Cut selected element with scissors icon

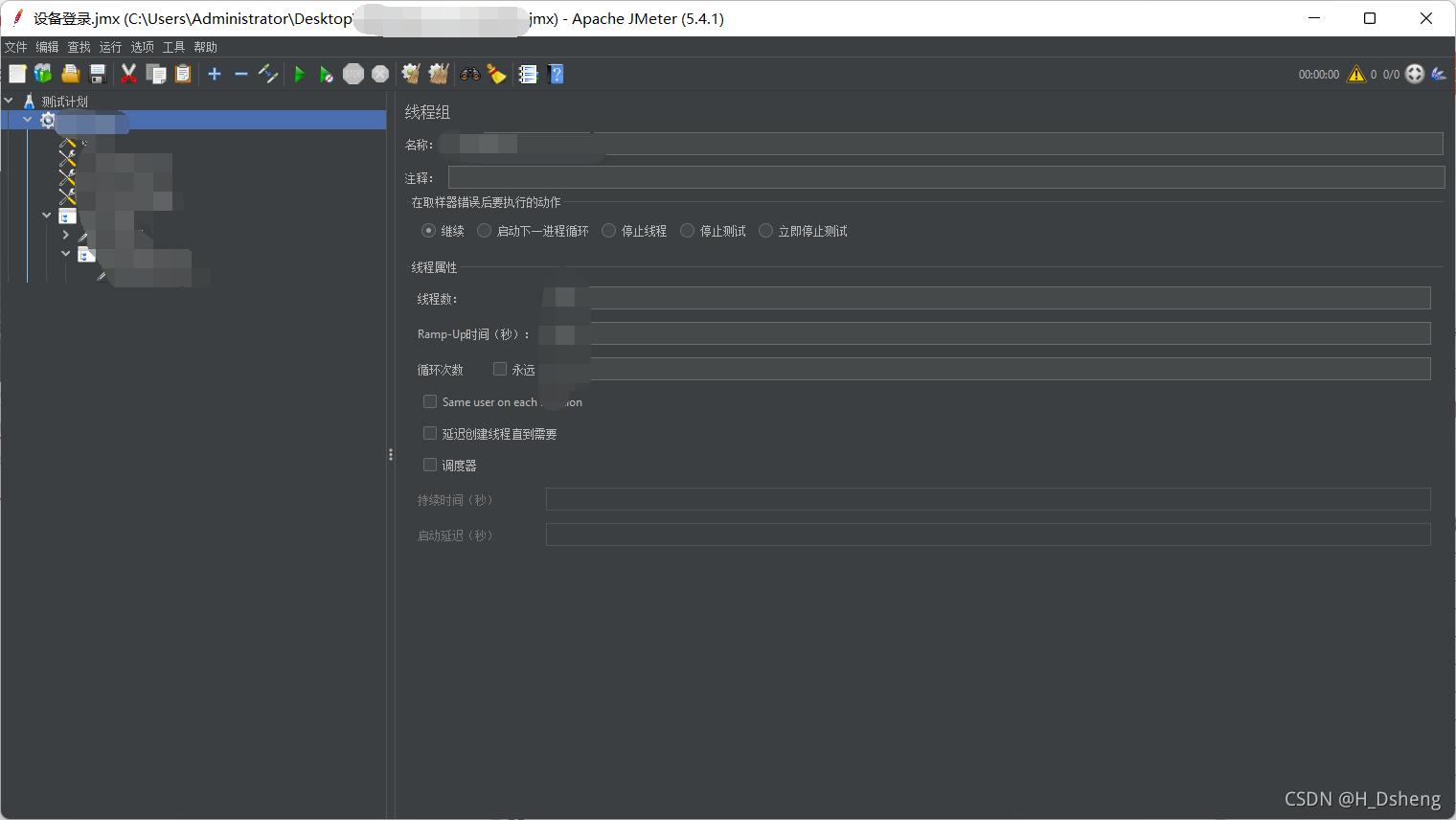[128, 74]
